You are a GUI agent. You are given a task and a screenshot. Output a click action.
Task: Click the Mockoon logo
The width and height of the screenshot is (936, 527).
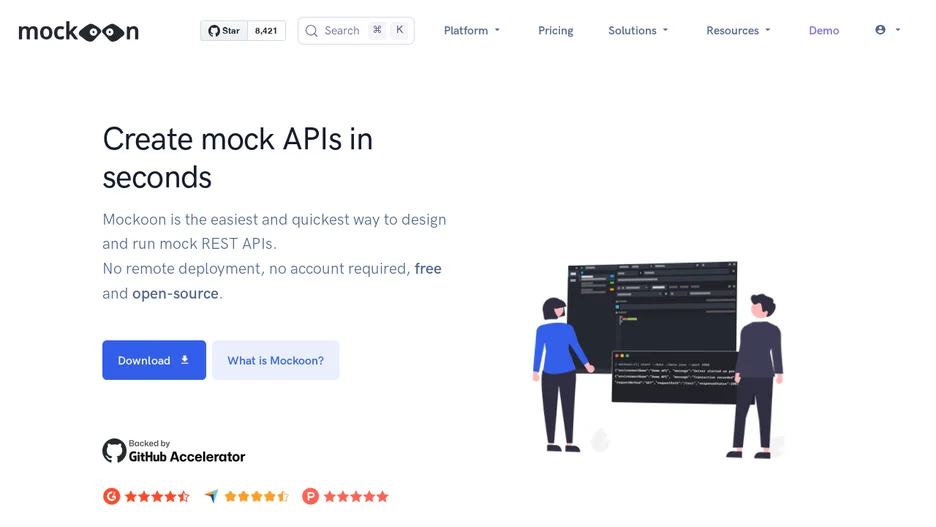click(78, 31)
